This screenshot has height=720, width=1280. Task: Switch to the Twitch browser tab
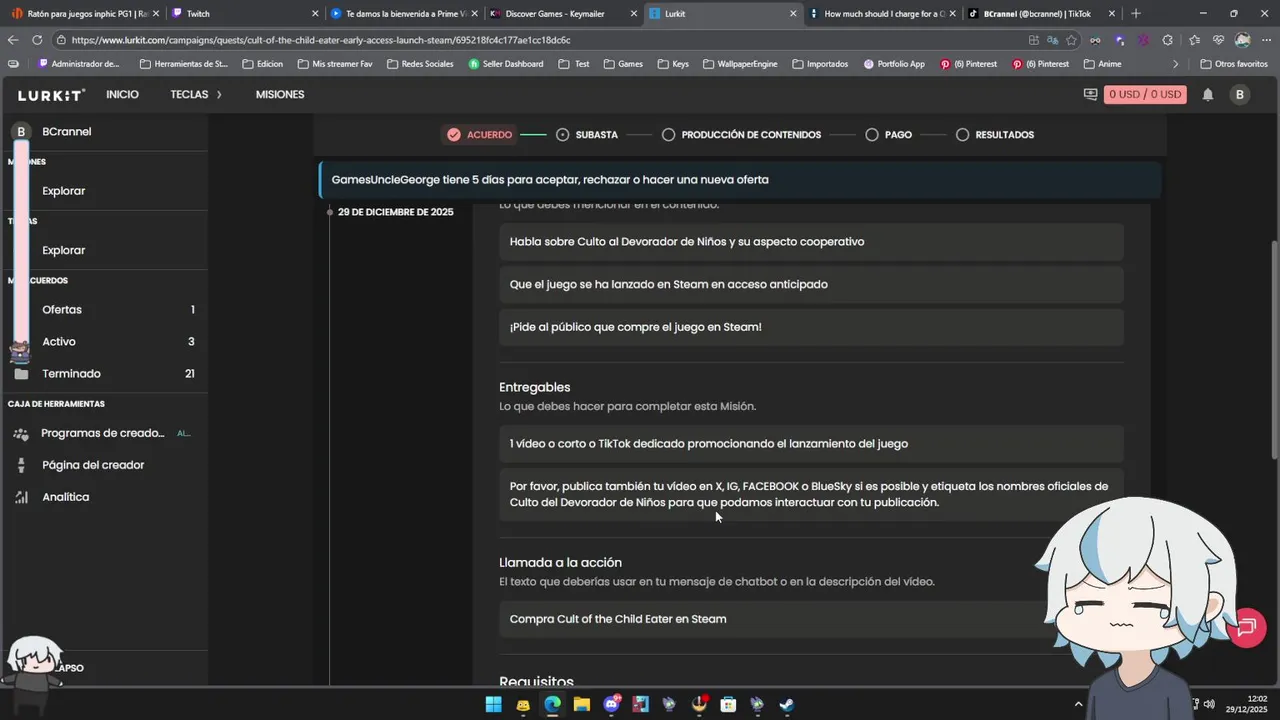pyautogui.click(x=244, y=14)
